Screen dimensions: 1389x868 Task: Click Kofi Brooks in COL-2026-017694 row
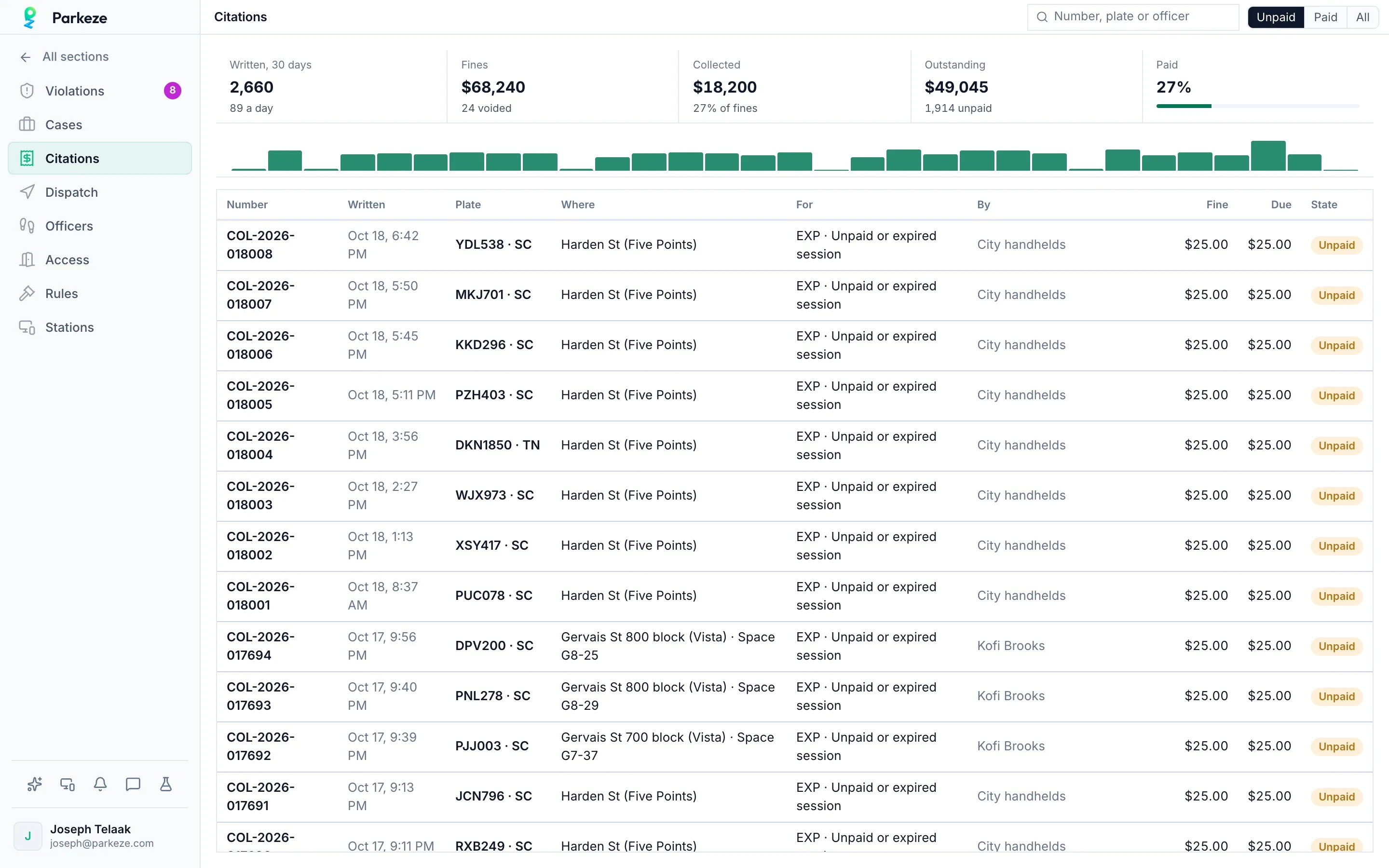pyautogui.click(x=1011, y=646)
